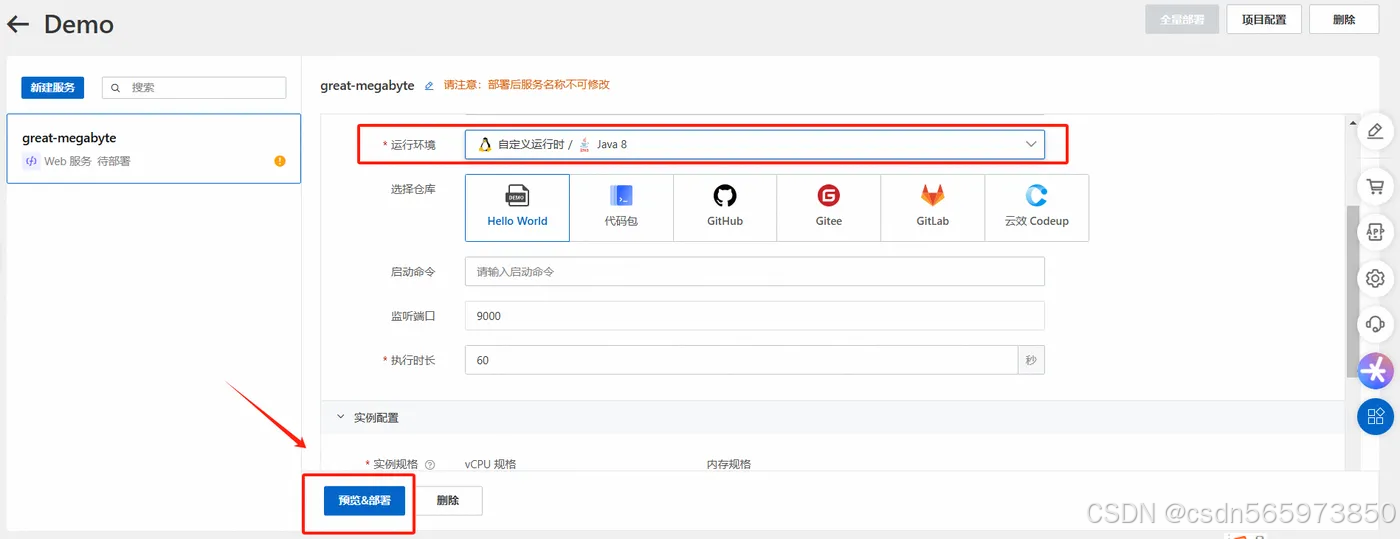Open the customer support headset icon
The height and width of the screenshot is (539, 1400).
point(1375,324)
